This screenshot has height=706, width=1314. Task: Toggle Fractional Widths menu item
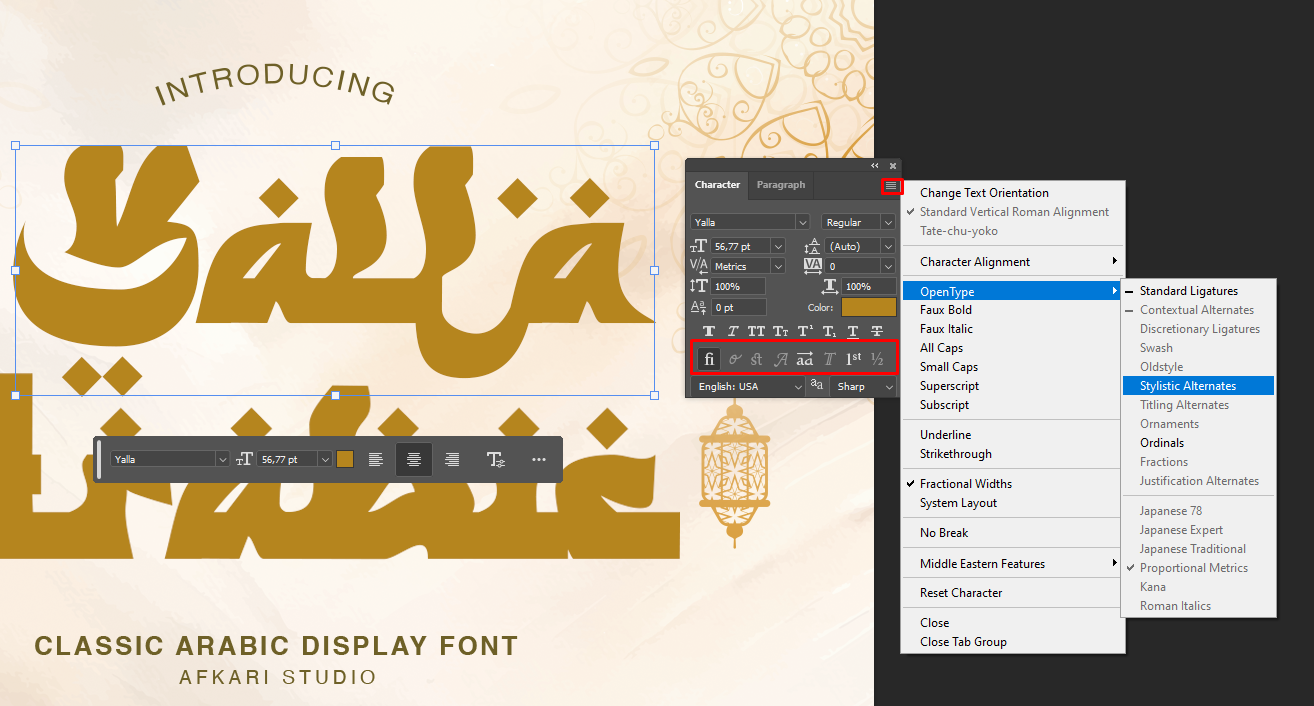(1013, 484)
